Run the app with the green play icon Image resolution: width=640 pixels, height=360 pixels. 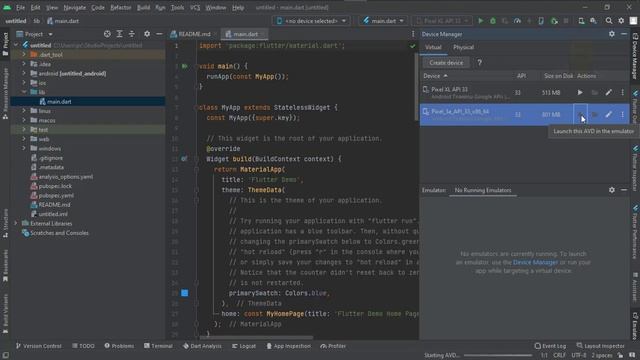coord(480,21)
